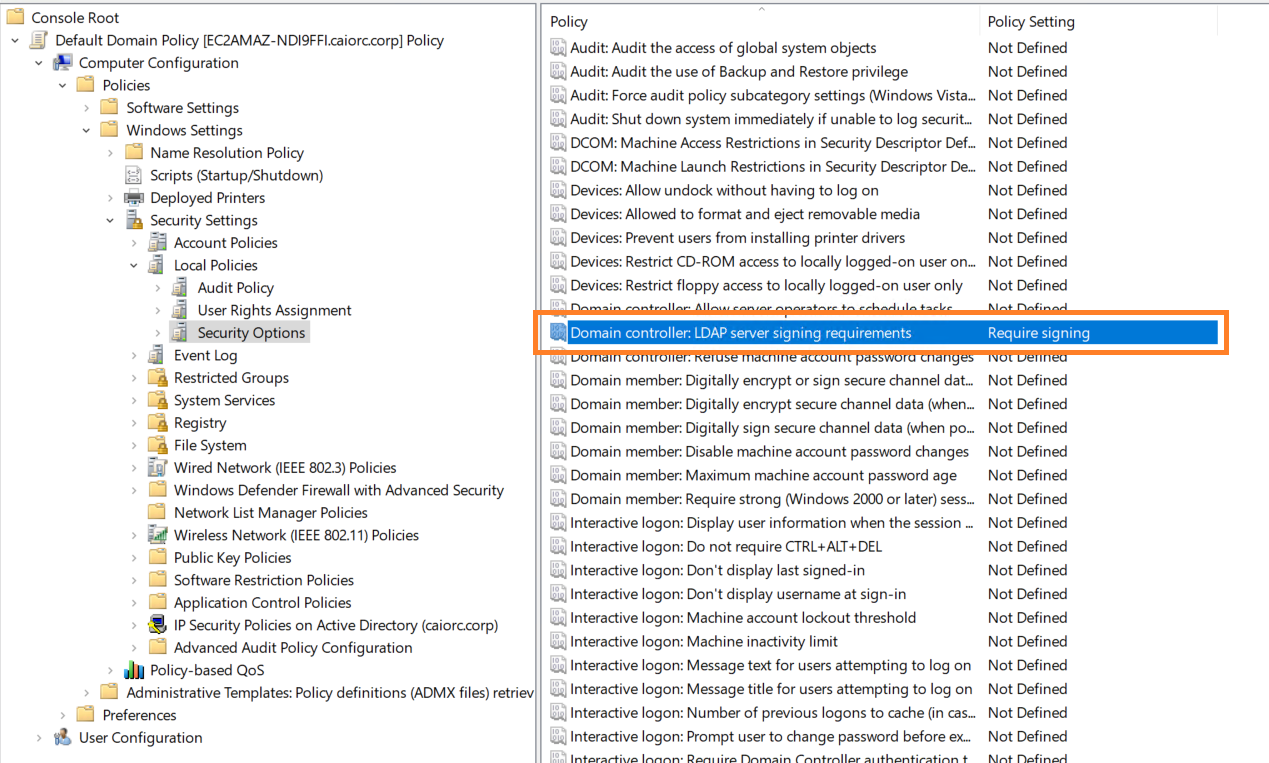Click the Security Settings icon

point(133,220)
